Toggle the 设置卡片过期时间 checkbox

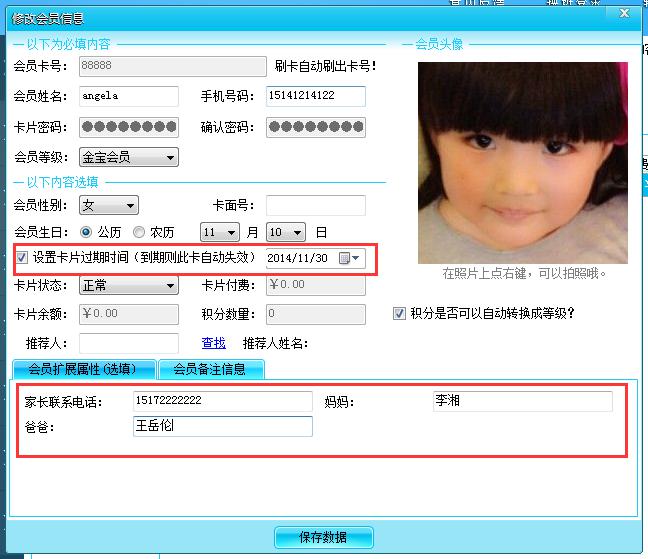click(22, 258)
